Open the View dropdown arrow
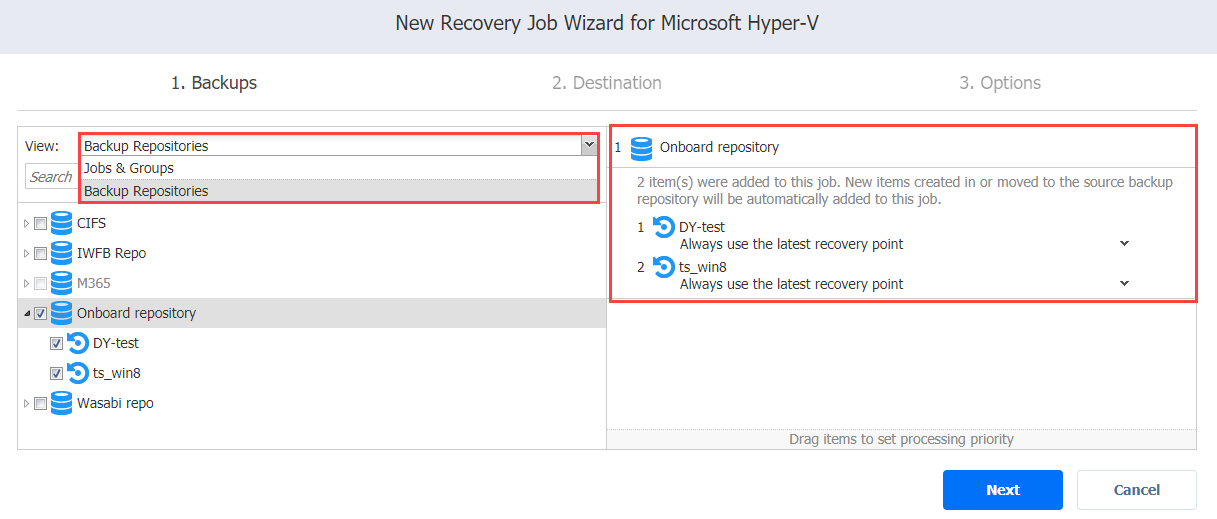 pyautogui.click(x=588, y=146)
